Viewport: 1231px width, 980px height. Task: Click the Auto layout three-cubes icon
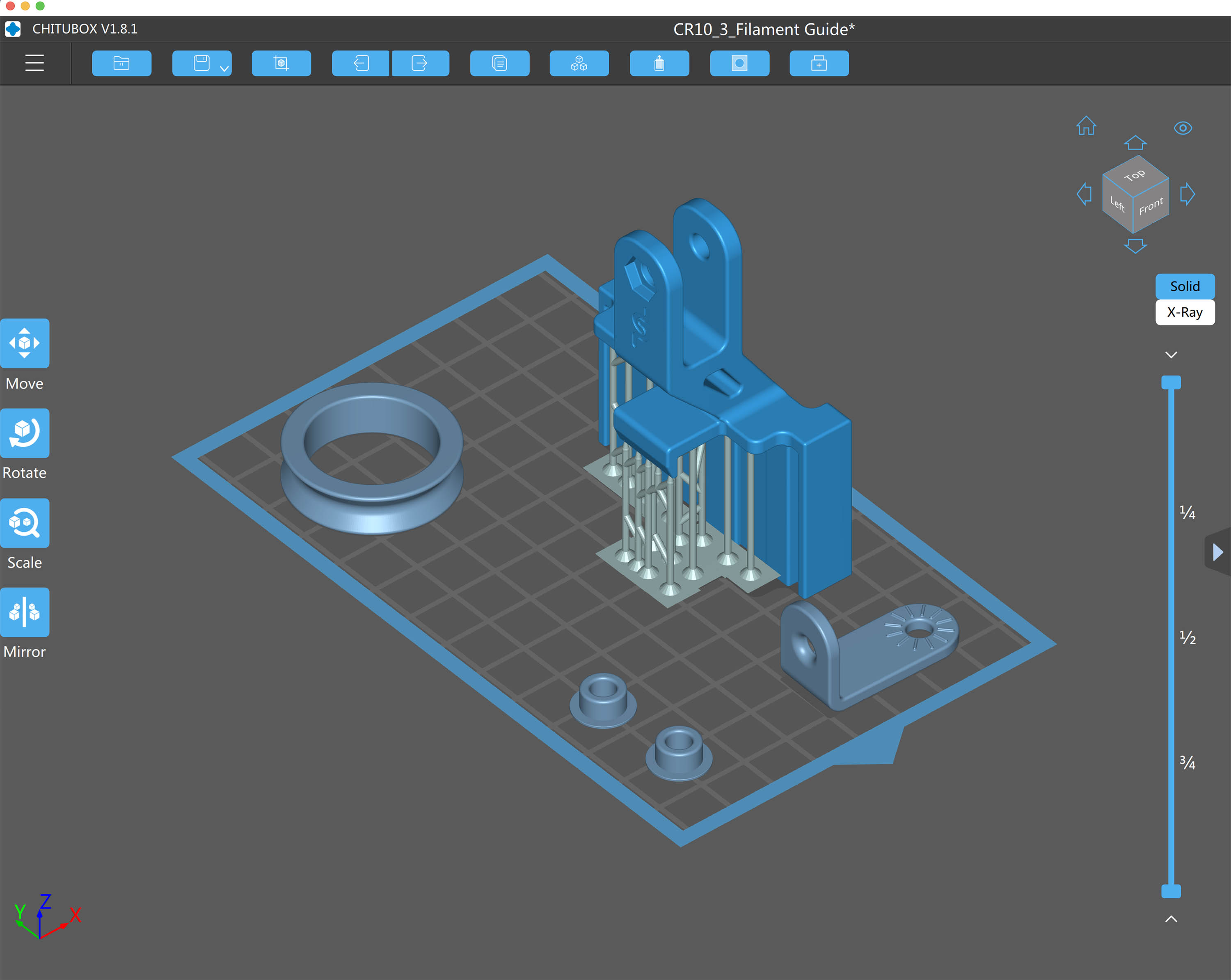[579, 63]
